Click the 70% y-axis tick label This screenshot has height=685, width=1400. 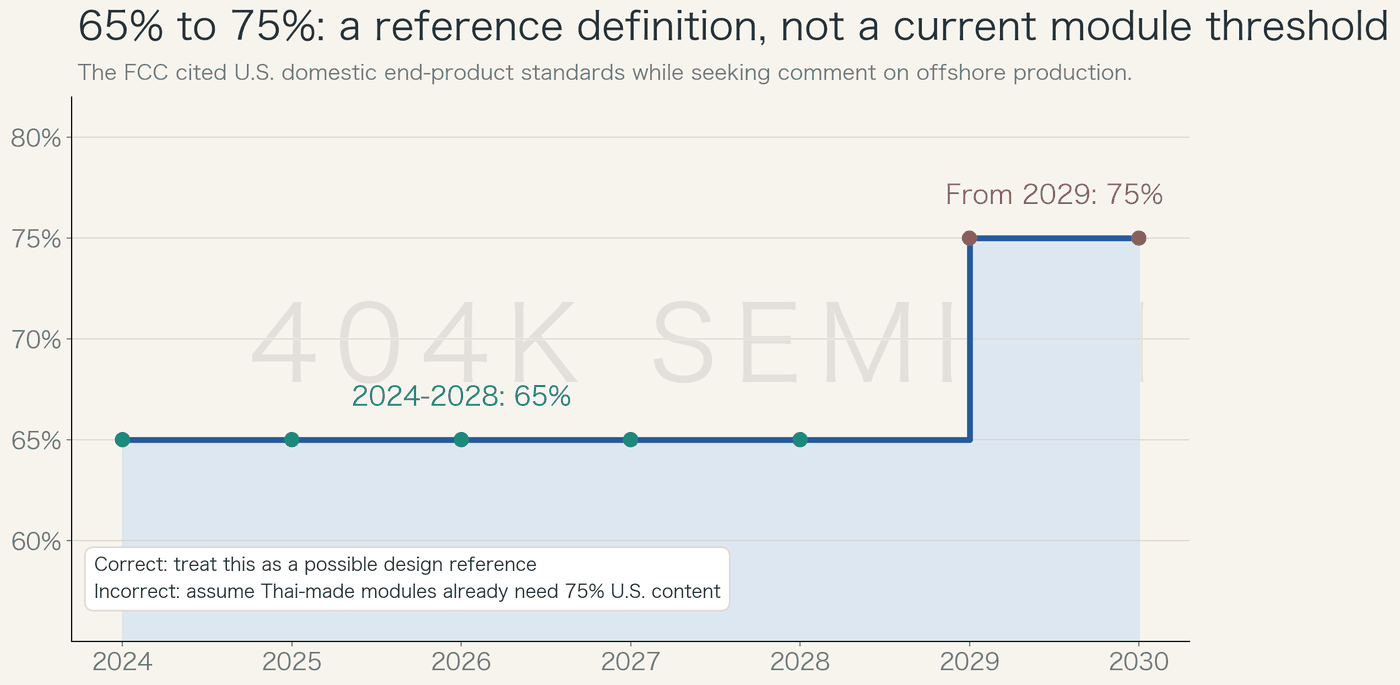point(36,340)
